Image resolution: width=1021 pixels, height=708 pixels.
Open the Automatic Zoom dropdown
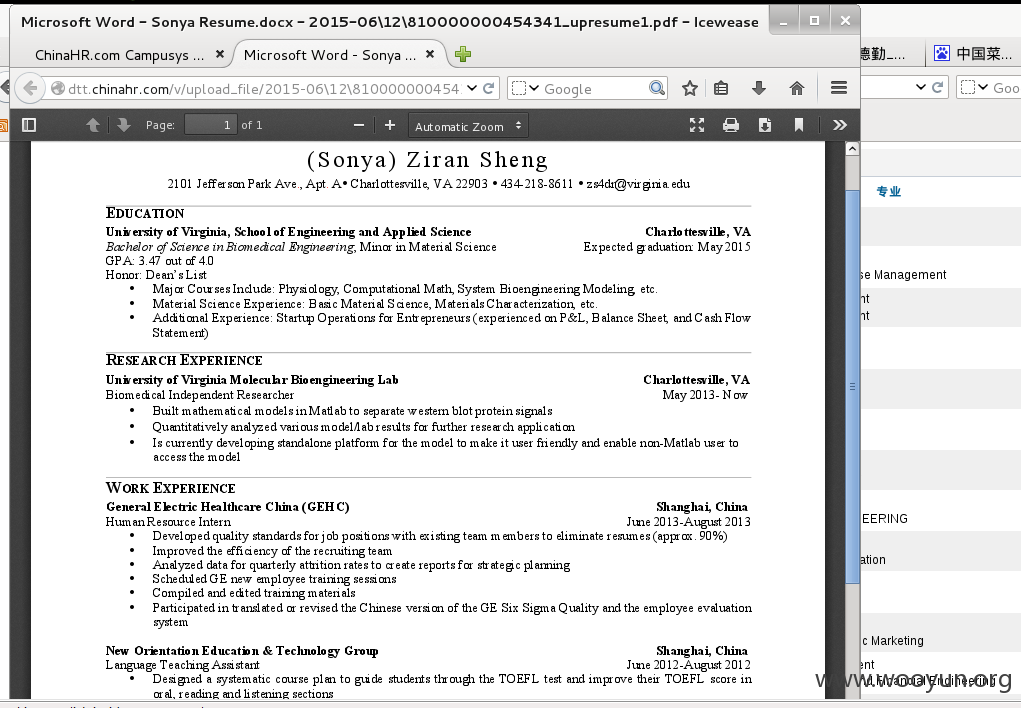click(x=468, y=126)
